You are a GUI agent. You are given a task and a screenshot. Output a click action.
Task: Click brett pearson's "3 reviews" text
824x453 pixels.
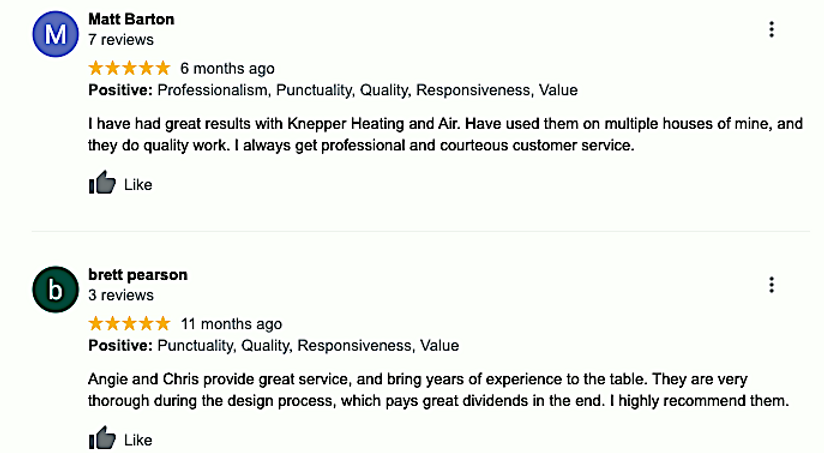(x=121, y=295)
